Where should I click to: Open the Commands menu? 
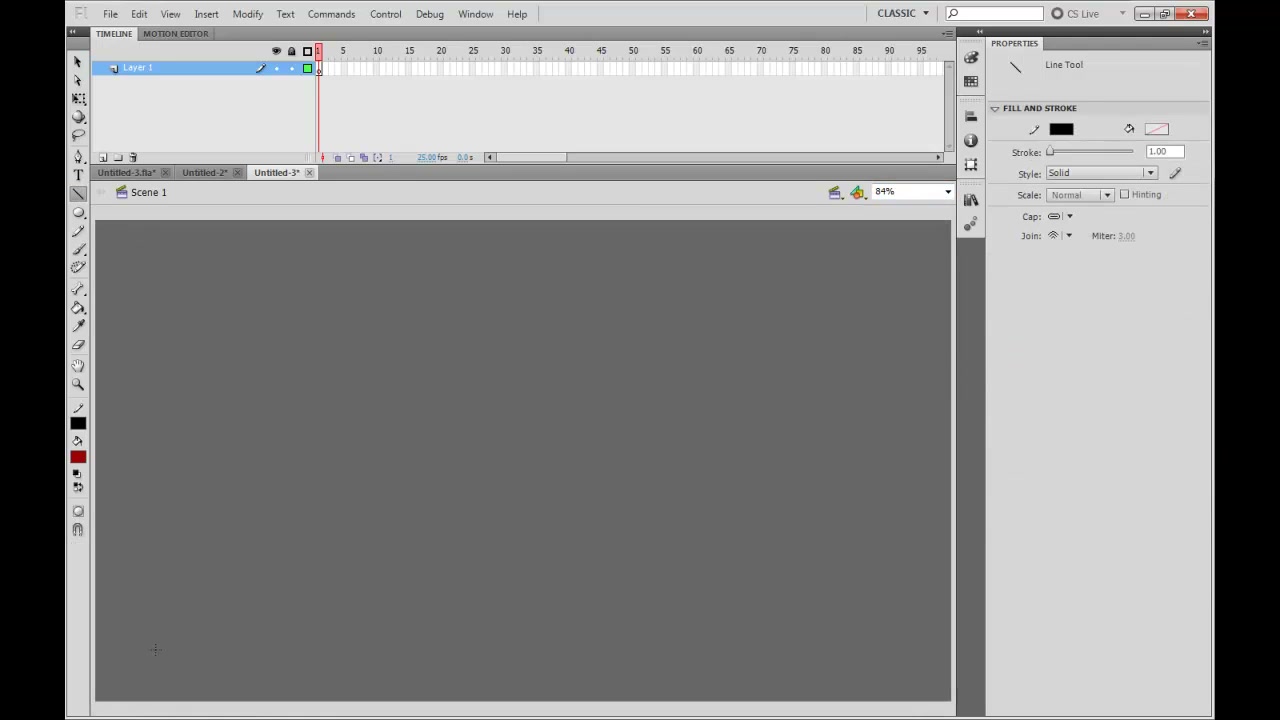331,14
